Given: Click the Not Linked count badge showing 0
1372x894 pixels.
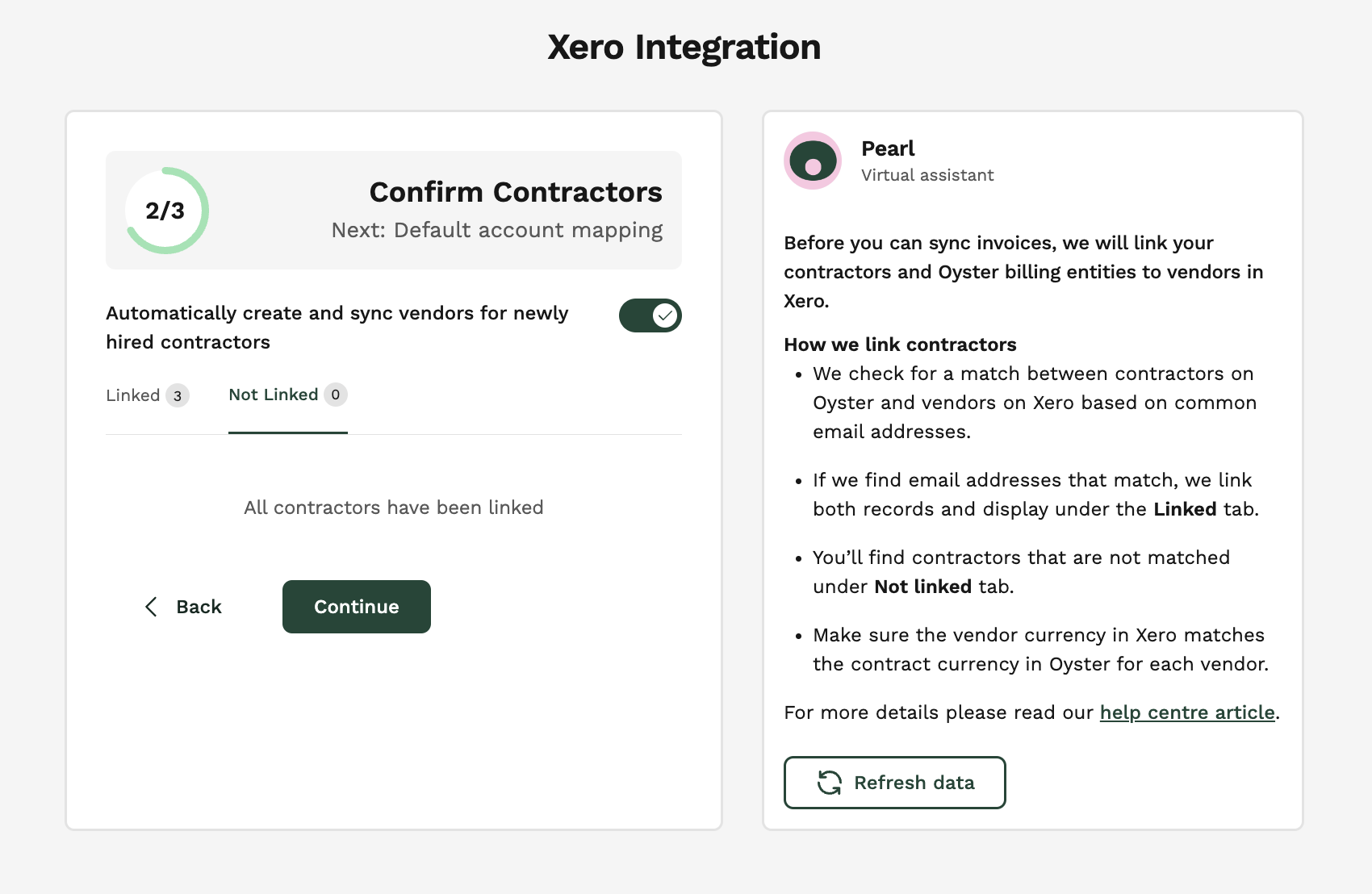Looking at the screenshot, I should 336,395.
